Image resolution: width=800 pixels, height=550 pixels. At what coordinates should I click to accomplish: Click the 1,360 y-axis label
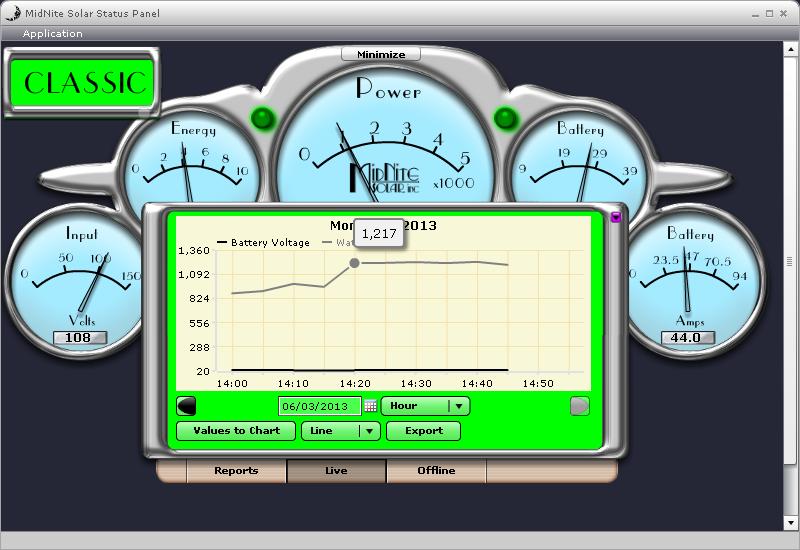(x=194, y=251)
